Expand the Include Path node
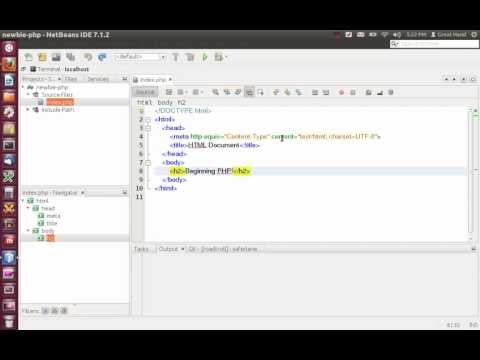The width and height of the screenshot is (480, 360). pyautogui.click(x=28, y=109)
